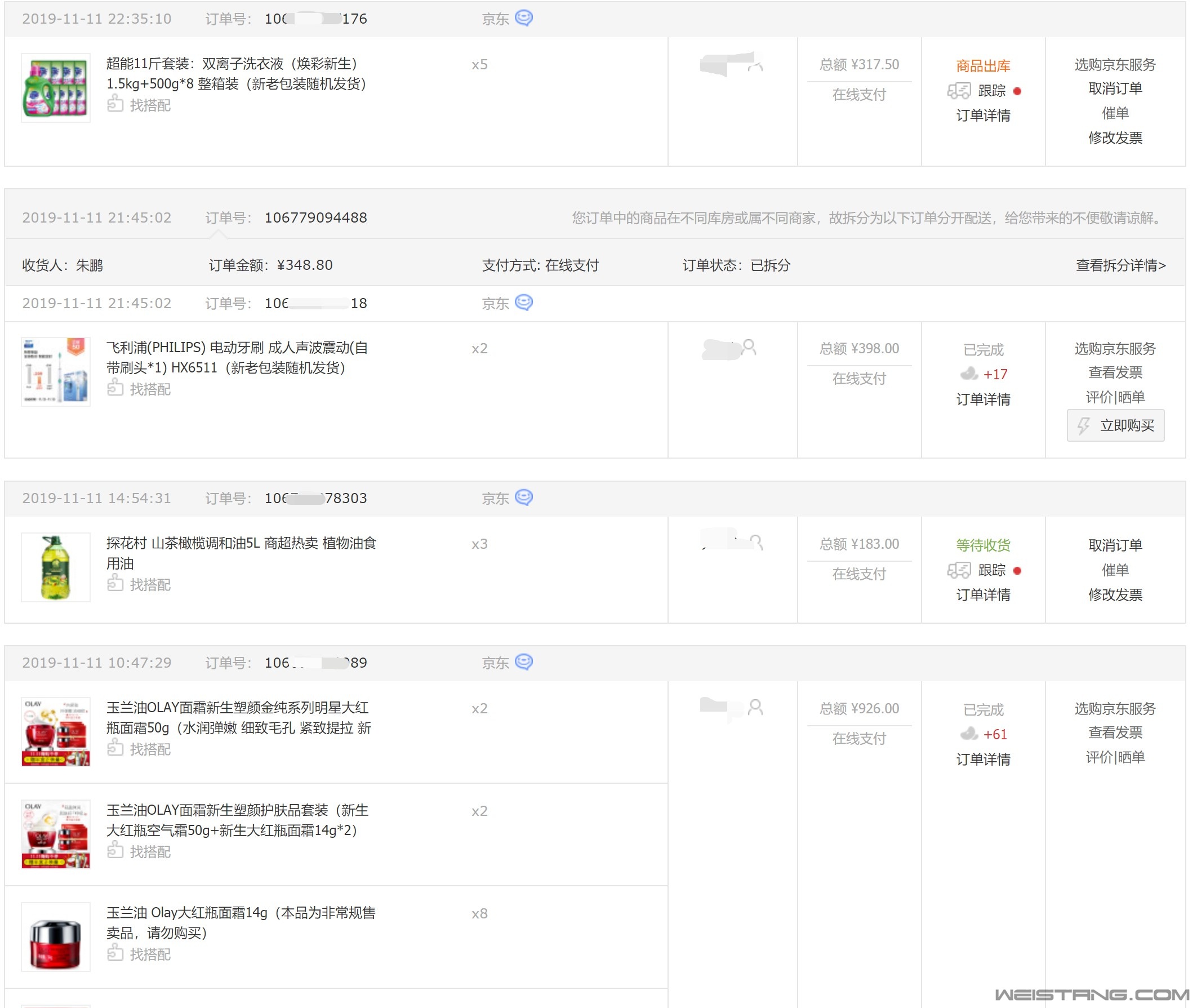Click recipient person icon in olive oil order
1197x1008 pixels.
click(756, 541)
